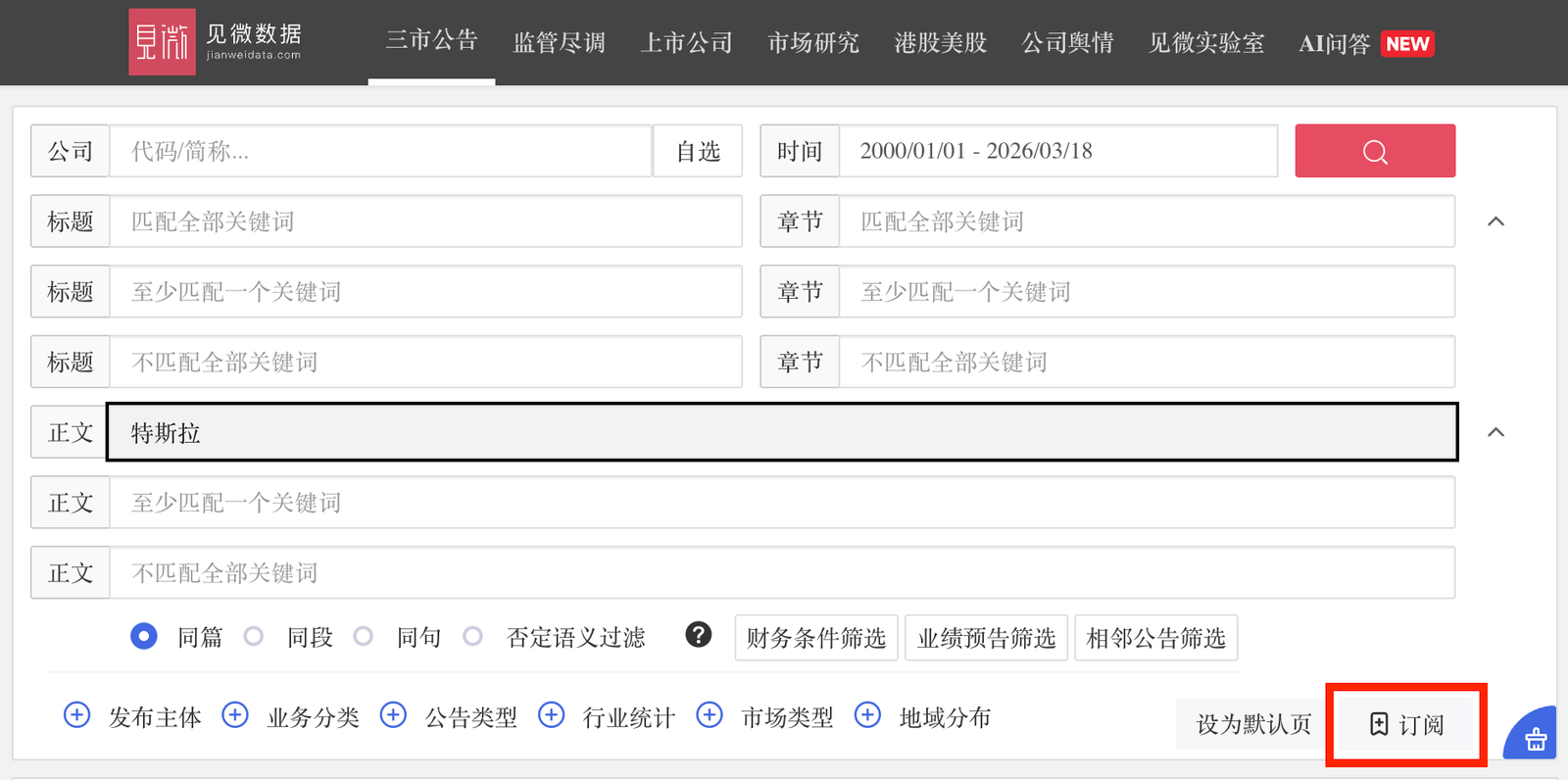Open the 见微实验室 menu
1568x780 pixels.
[1206, 43]
